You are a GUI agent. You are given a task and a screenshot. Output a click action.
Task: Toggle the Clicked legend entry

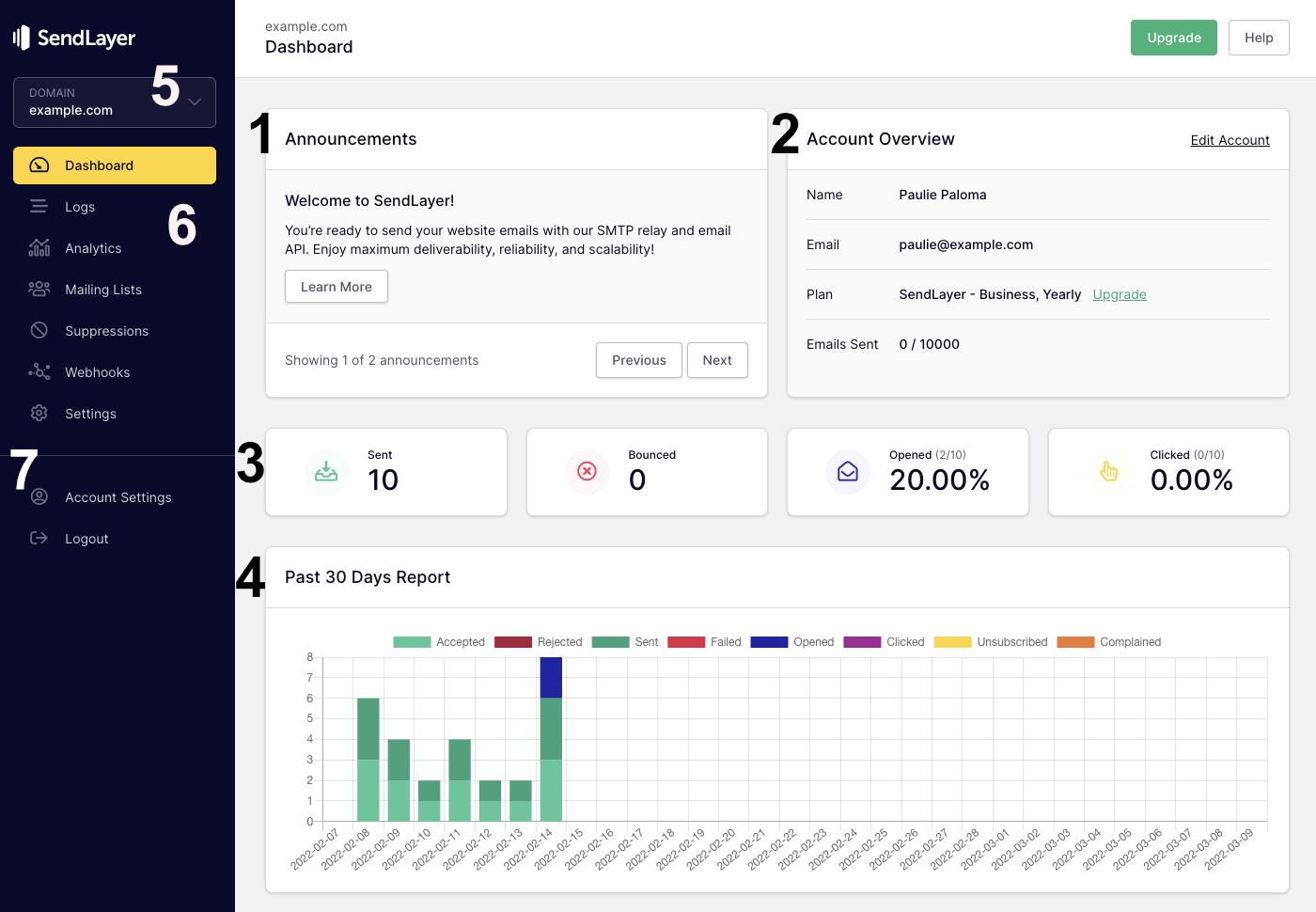click(x=862, y=641)
